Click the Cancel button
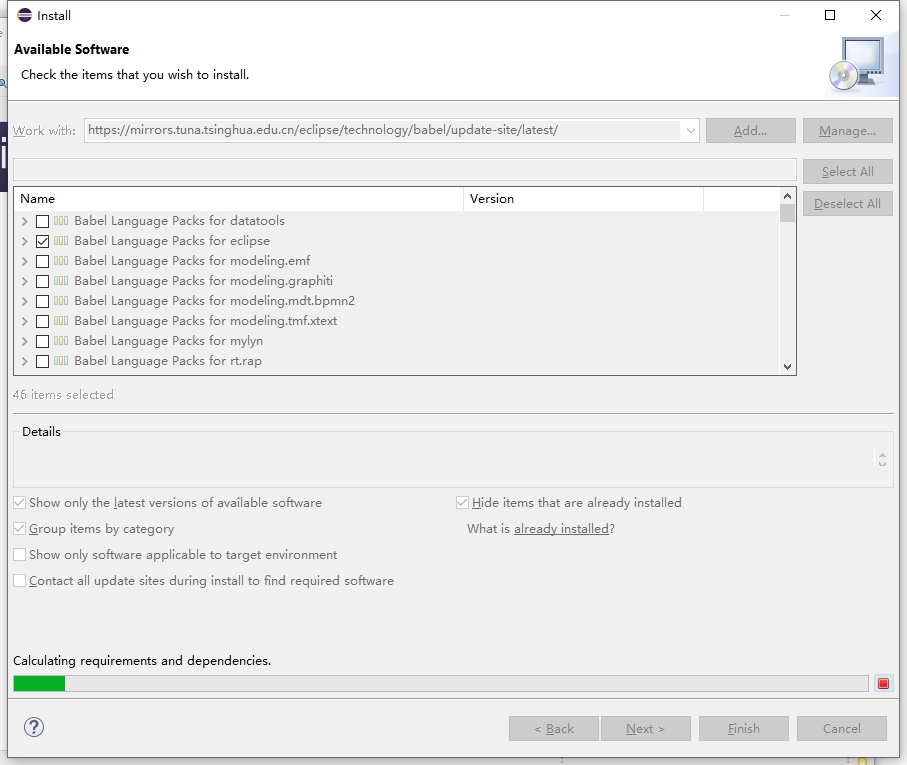This screenshot has width=907, height=765. click(842, 729)
